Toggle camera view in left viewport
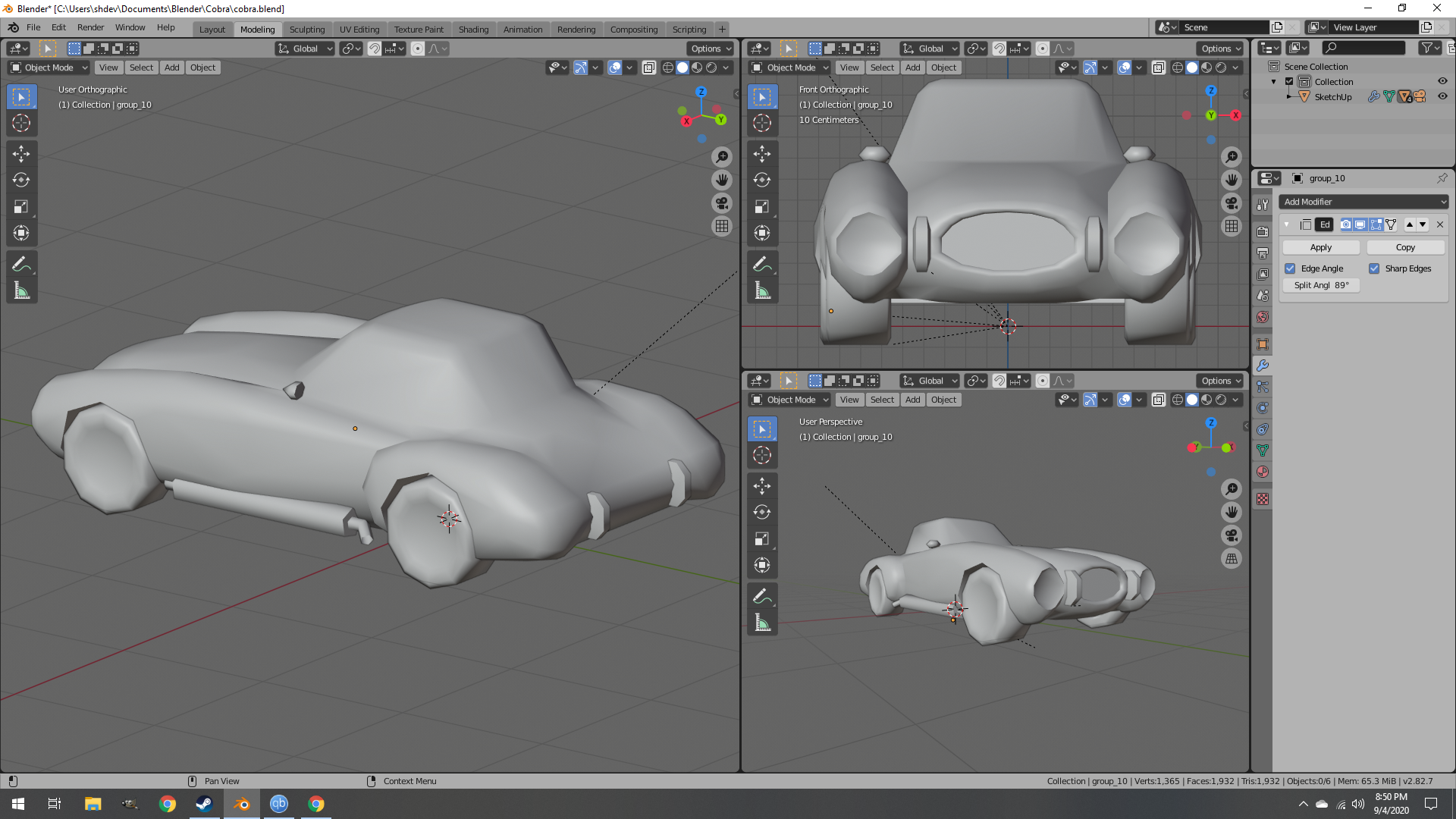Screen dimensions: 1456x819 [722, 203]
